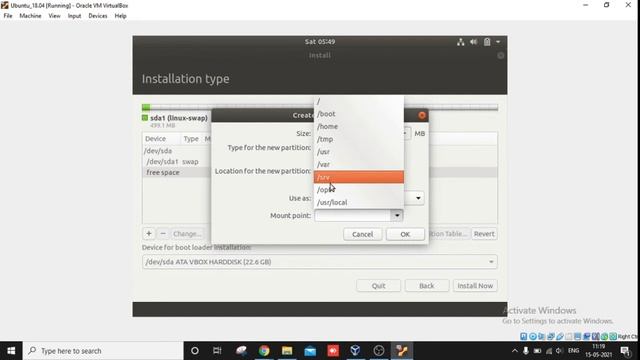Select the highlighted /srv mount point
The image size is (640, 360).
click(359, 177)
